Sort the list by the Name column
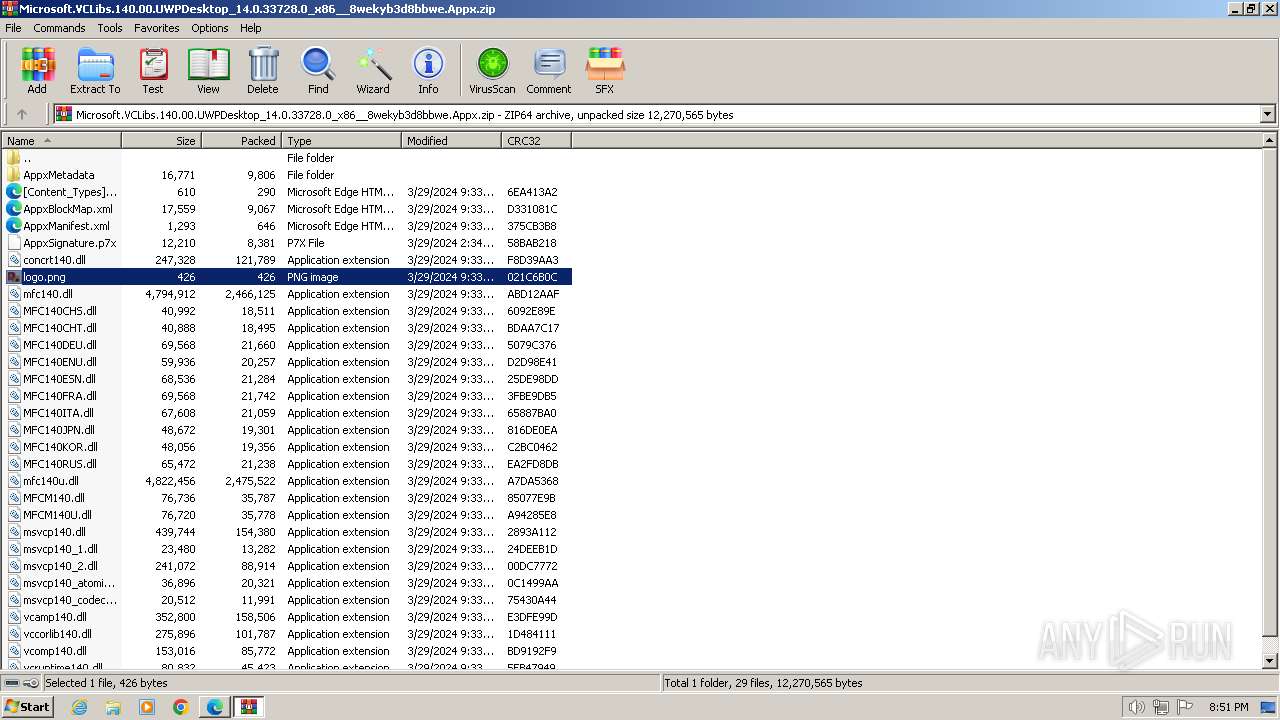 pyautogui.click(x=62, y=141)
